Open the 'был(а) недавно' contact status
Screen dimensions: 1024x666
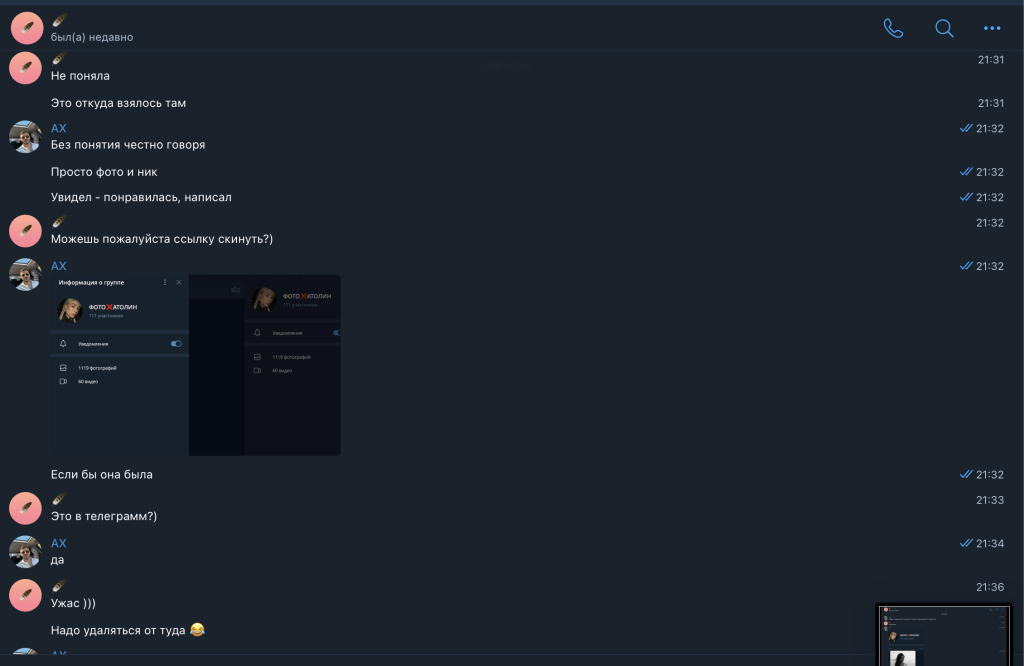coord(92,37)
